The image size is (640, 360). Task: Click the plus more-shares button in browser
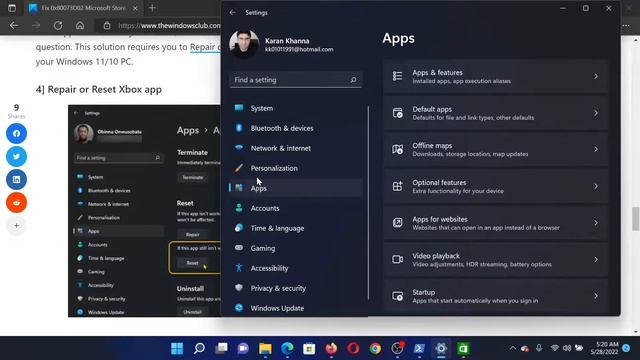(16, 226)
